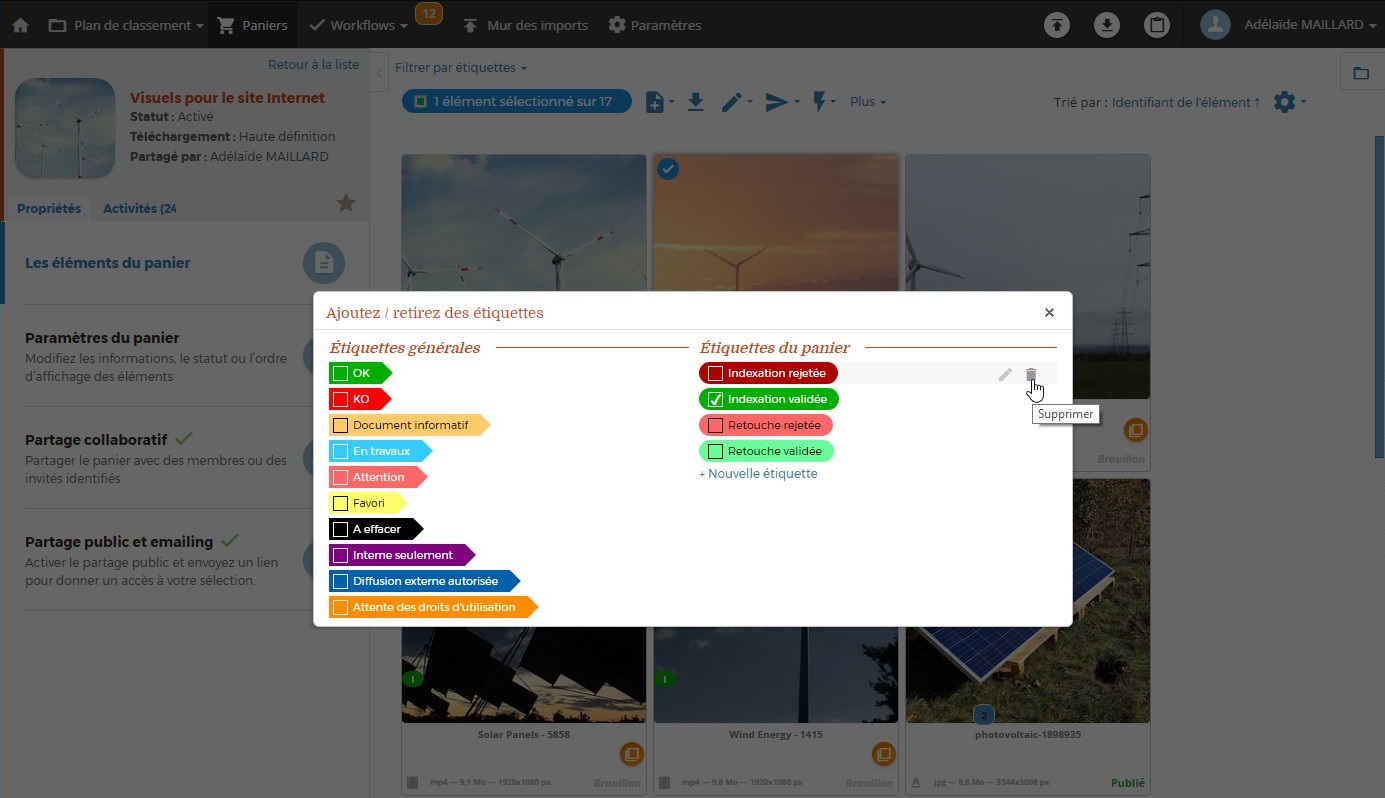The image size is (1385, 798).
Task: Click the trash icon for Indexation rejetée
Action: [1031, 374]
